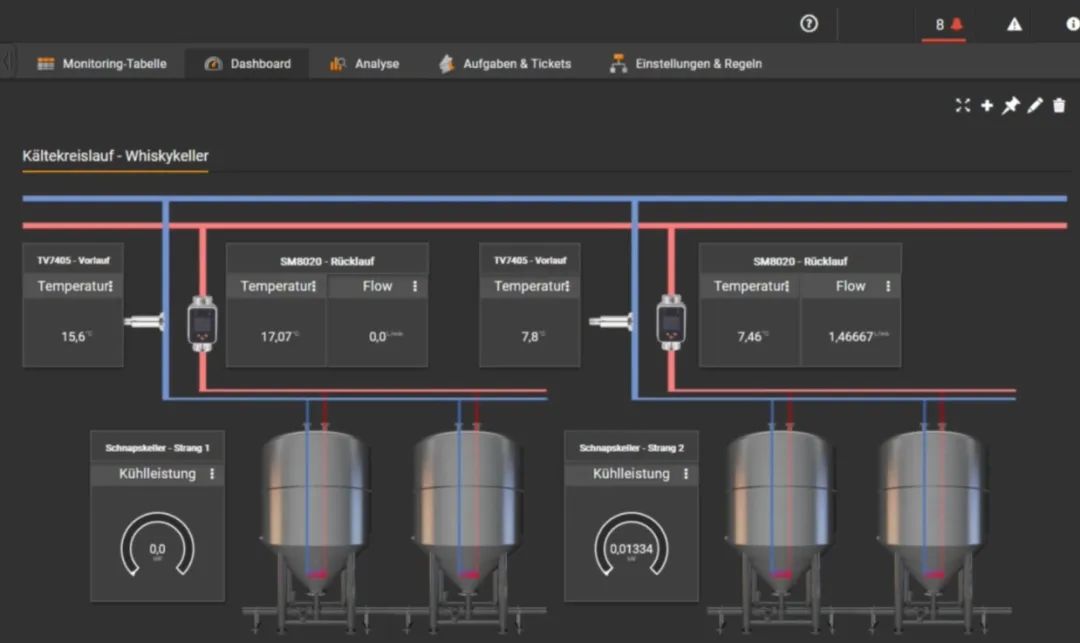Delete dashboard using the trash icon

pyautogui.click(x=1059, y=105)
